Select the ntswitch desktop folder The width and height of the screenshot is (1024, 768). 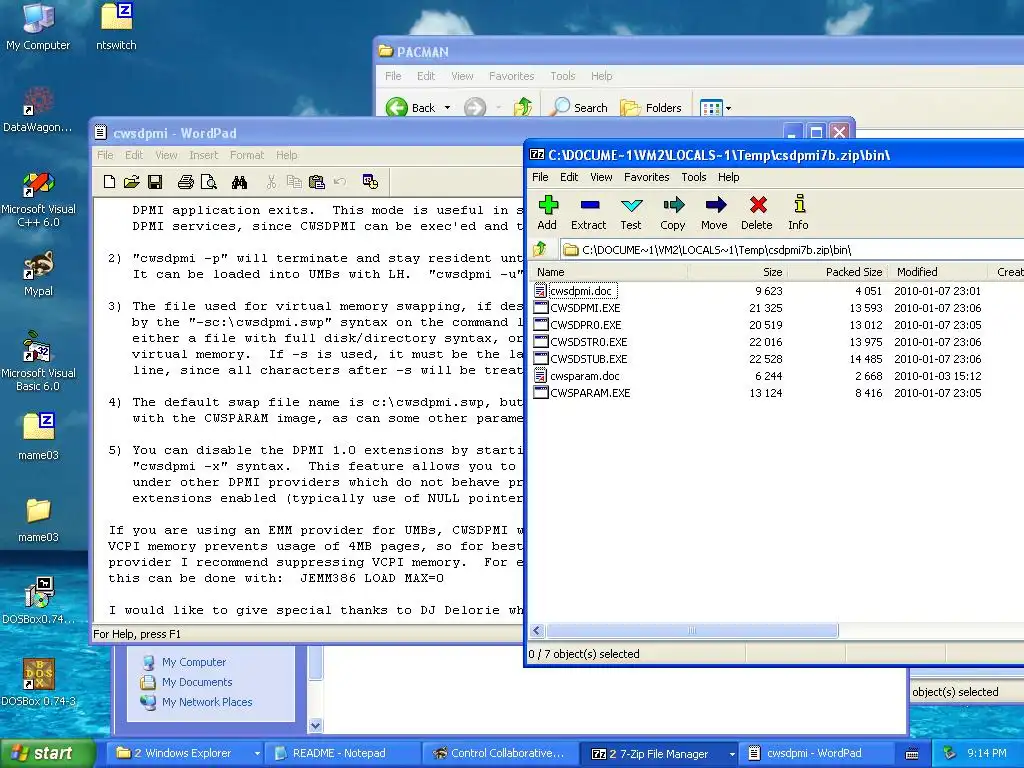116,27
